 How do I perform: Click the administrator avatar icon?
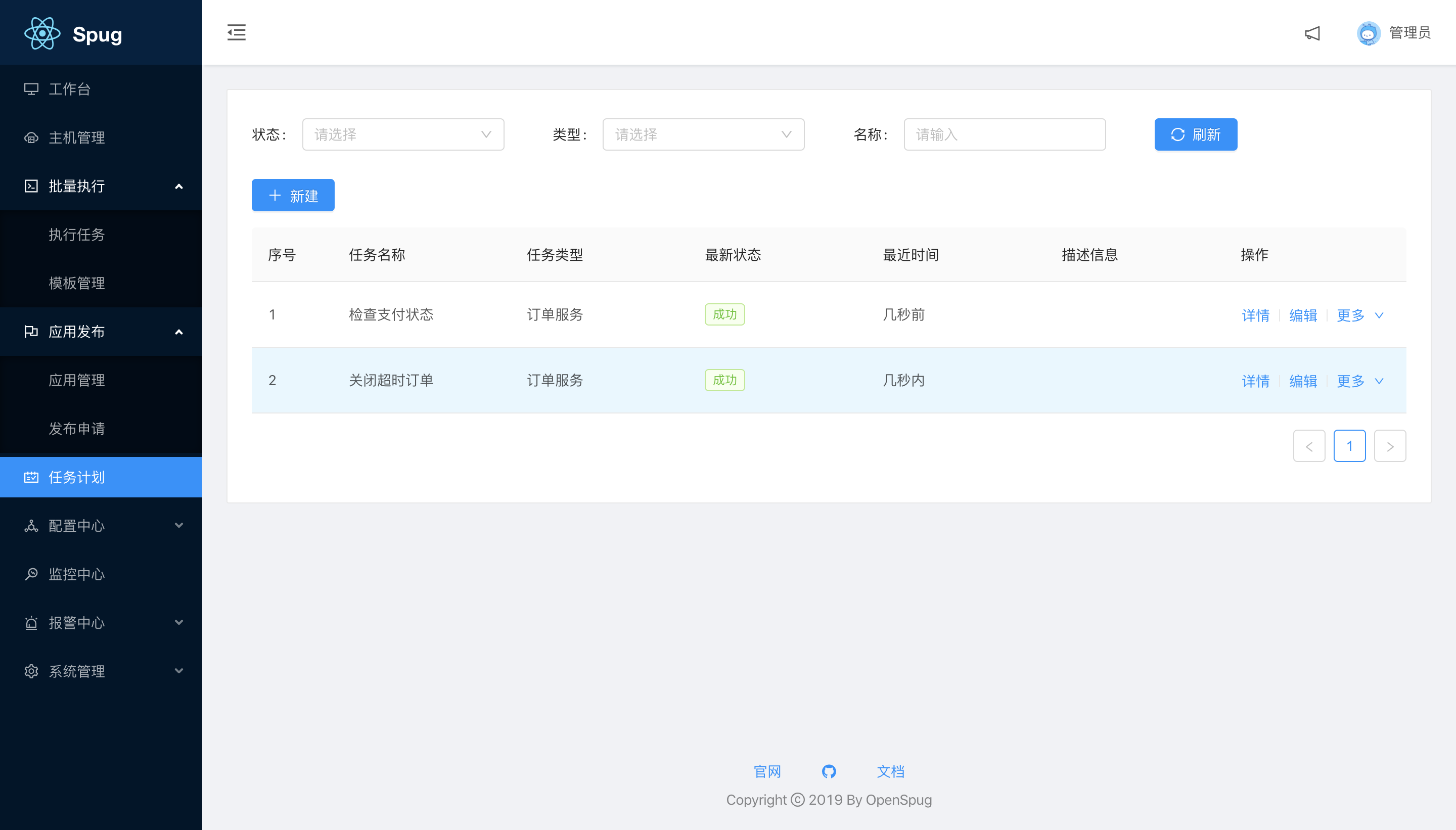point(1368,33)
